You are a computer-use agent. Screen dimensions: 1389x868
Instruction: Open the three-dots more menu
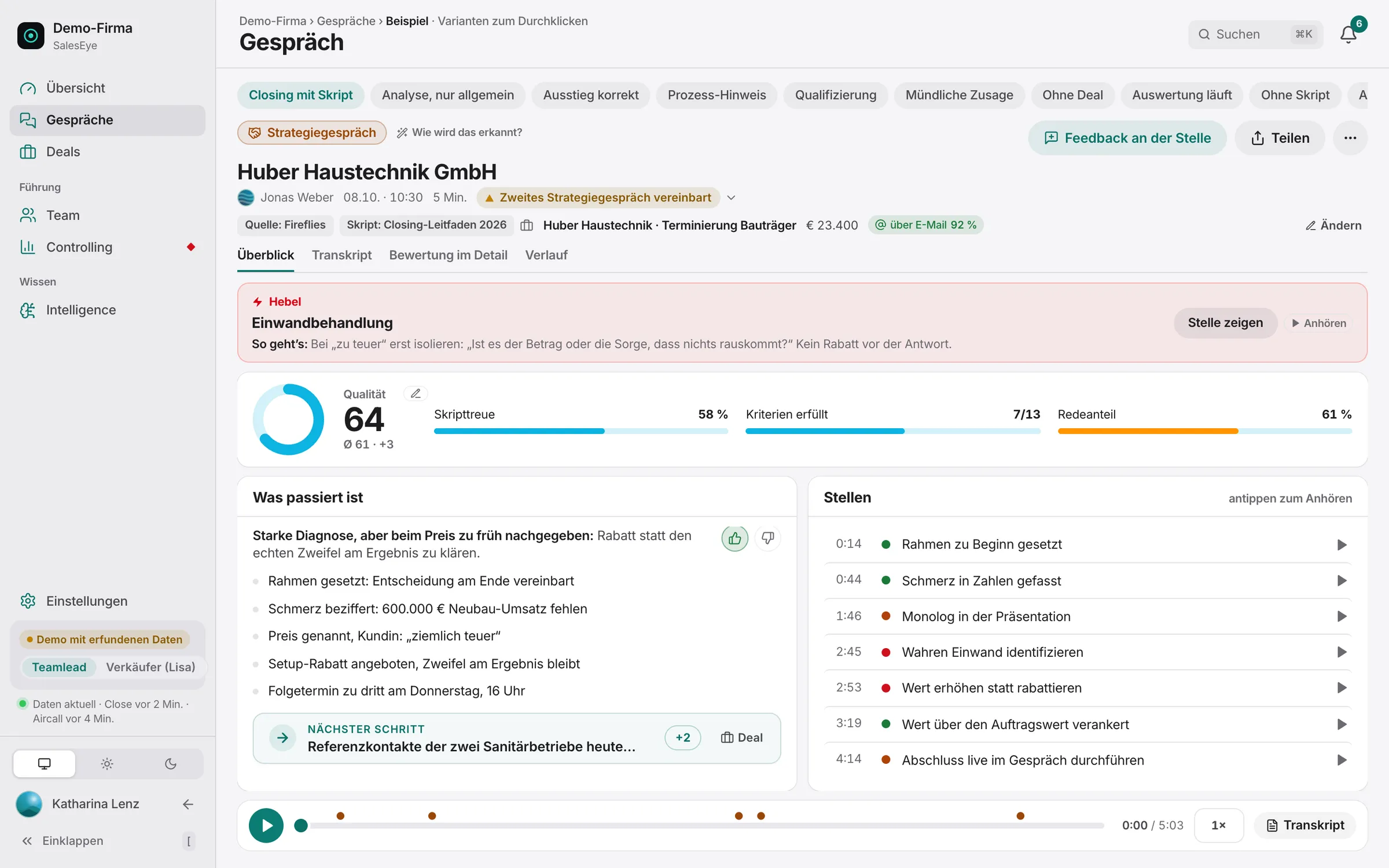[x=1350, y=138]
